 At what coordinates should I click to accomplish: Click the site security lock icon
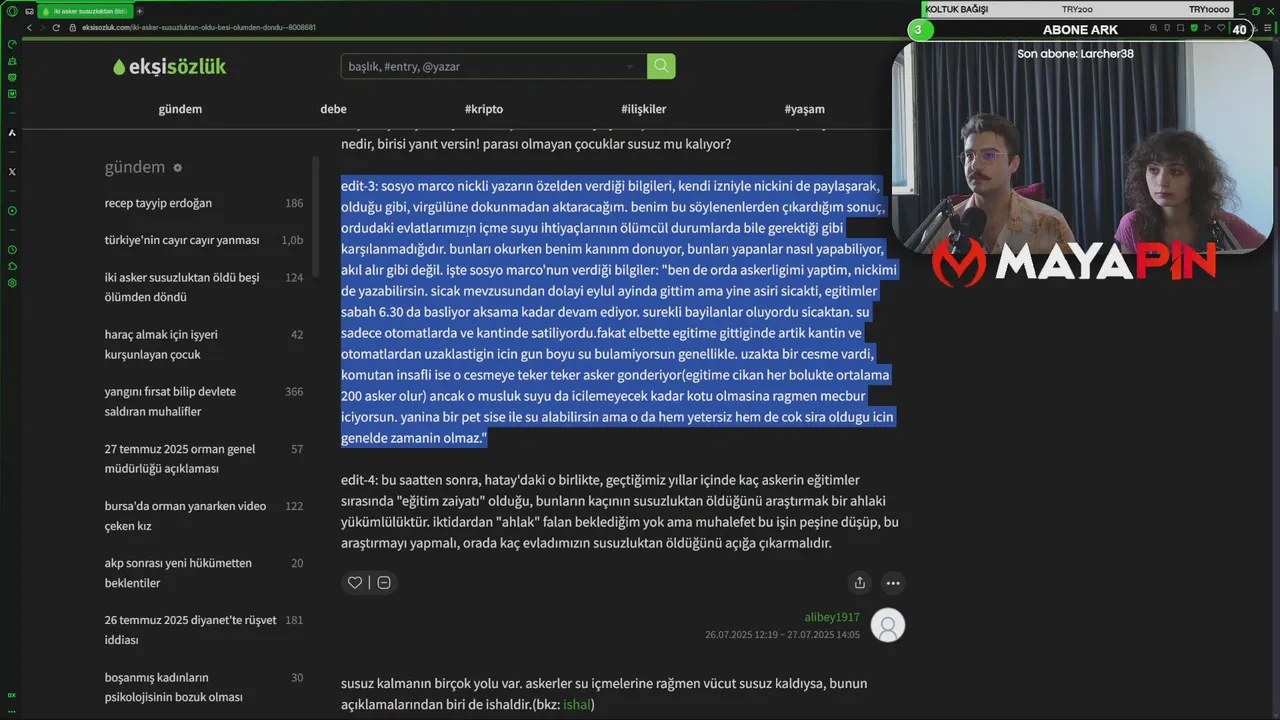pyautogui.click(x=72, y=27)
